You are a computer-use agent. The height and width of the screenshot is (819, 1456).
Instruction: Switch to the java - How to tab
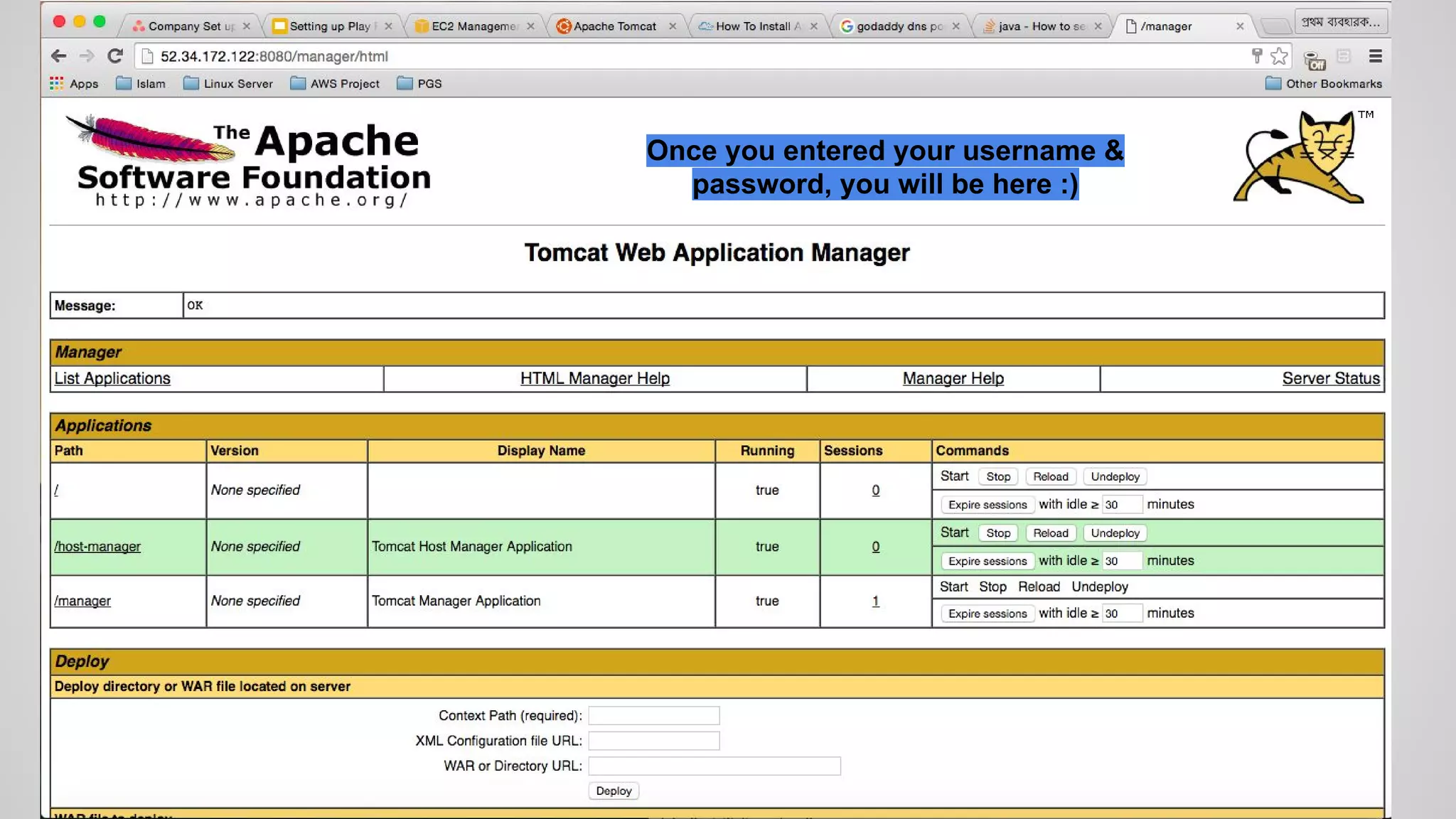[1041, 26]
